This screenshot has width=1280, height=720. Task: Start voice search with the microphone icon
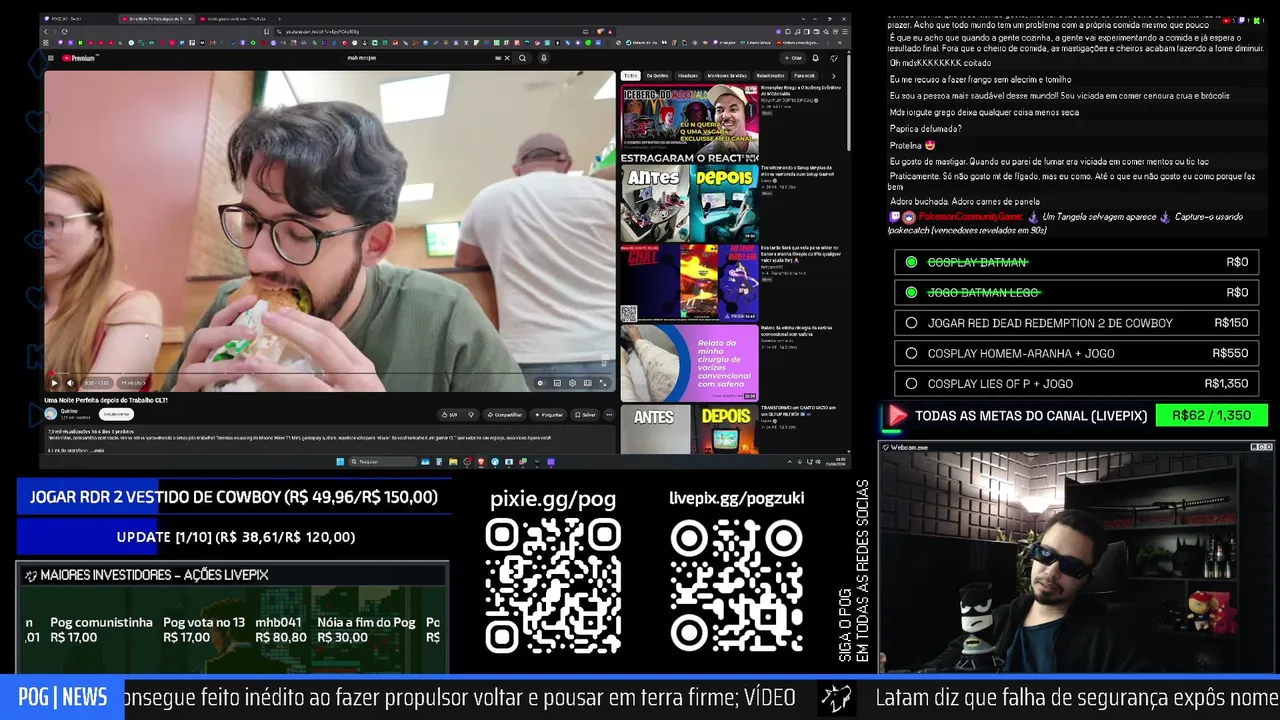point(544,58)
